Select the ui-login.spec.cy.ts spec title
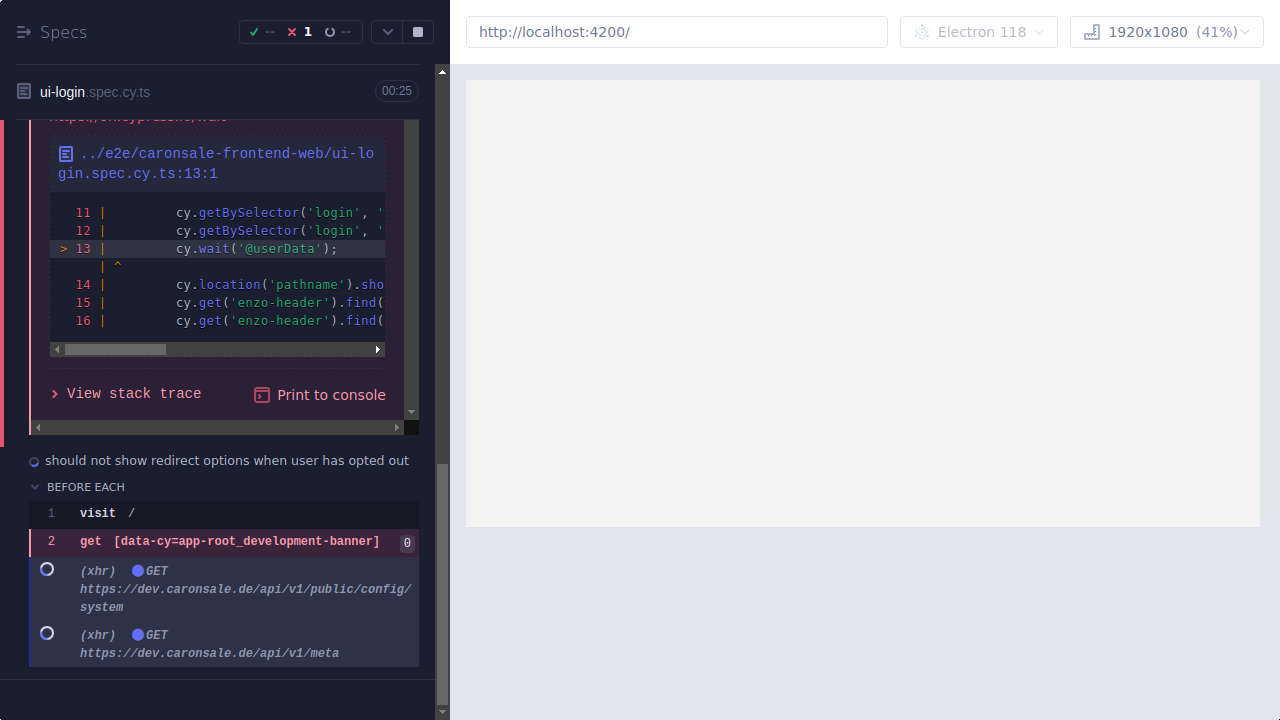This screenshot has width=1280, height=720. pyautogui.click(x=94, y=91)
